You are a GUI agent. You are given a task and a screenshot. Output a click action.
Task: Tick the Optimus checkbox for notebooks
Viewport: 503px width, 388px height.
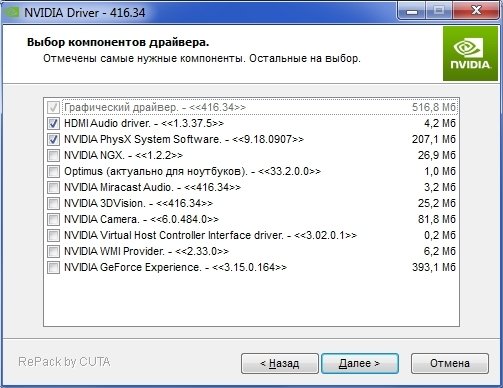[53, 171]
